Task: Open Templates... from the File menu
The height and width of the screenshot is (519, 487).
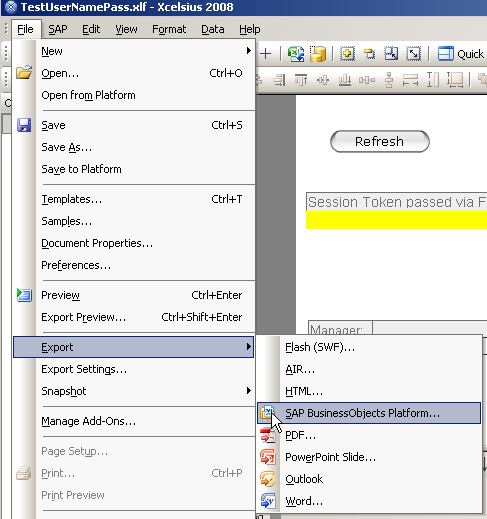Action: [133, 199]
